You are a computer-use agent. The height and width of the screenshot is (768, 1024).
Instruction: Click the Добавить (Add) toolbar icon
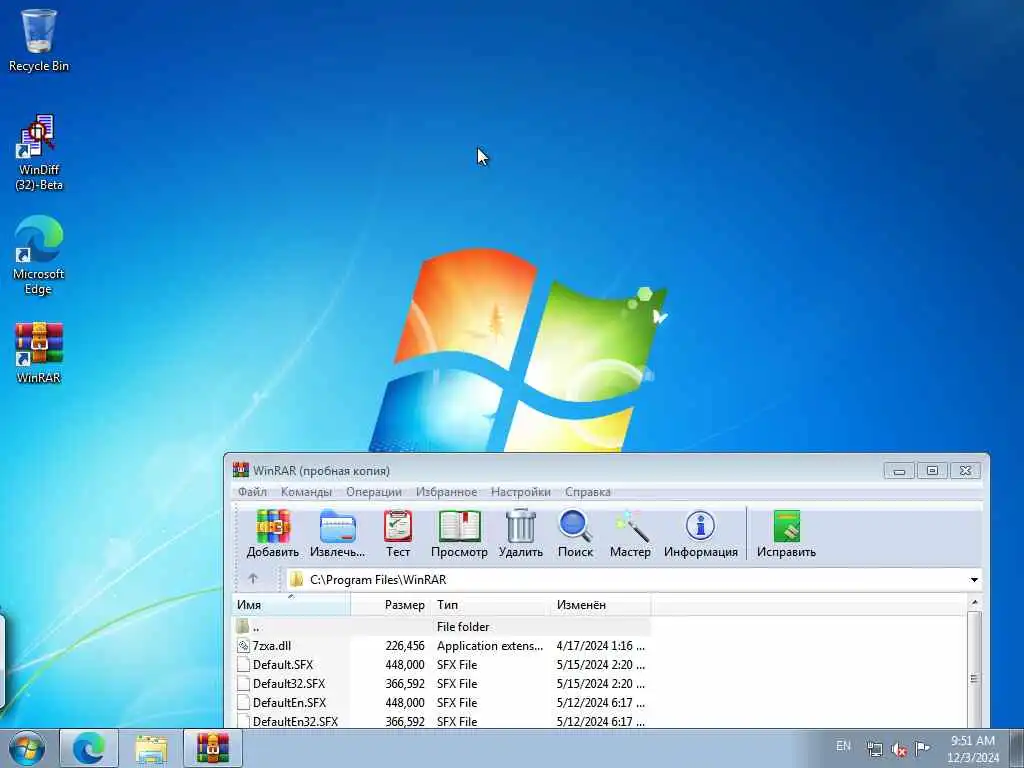point(272,534)
